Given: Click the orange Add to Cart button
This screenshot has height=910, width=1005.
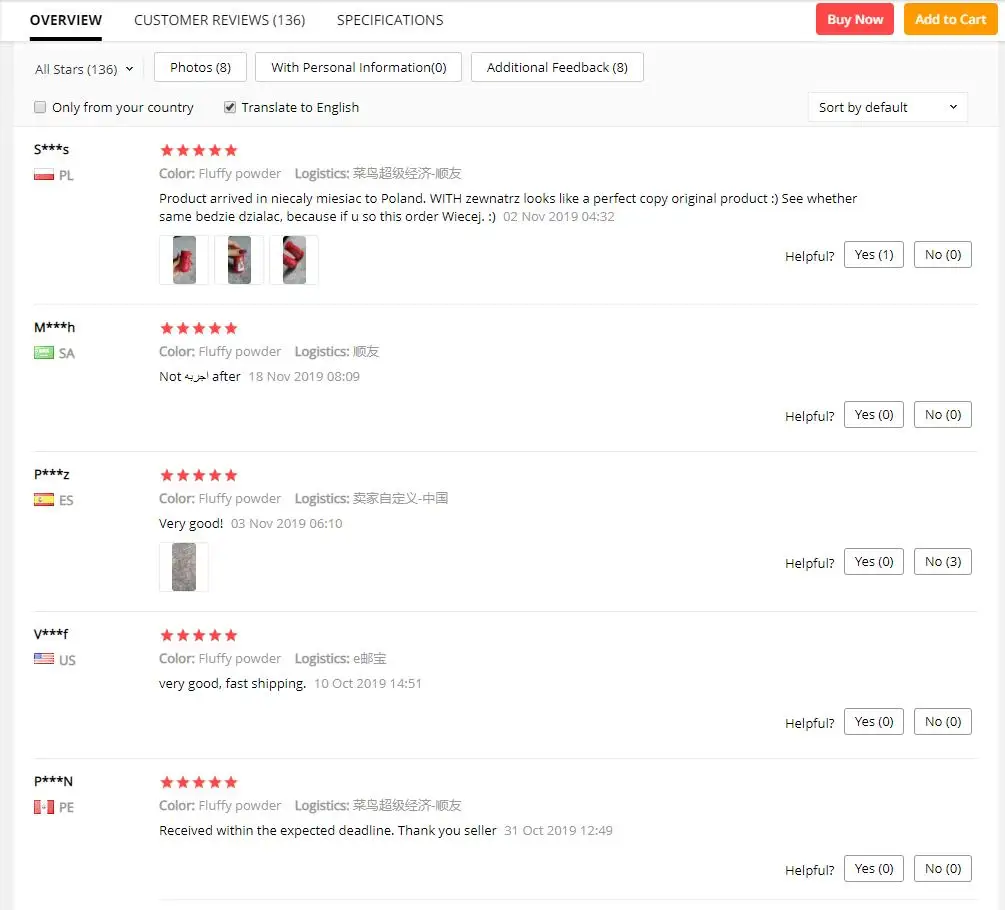Looking at the screenshot, I should (x=950, y=19).
